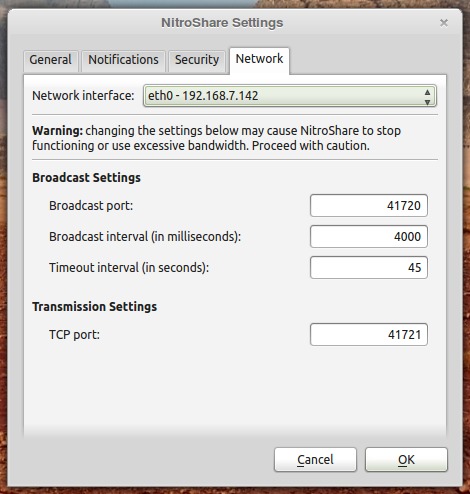Click the Timeout interval label
This screenshot has width=470, height=494.
[x=129, y=268]
